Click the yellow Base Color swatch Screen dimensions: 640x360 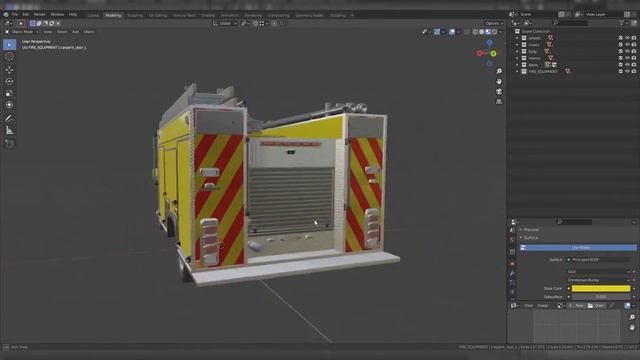[601, 289]
